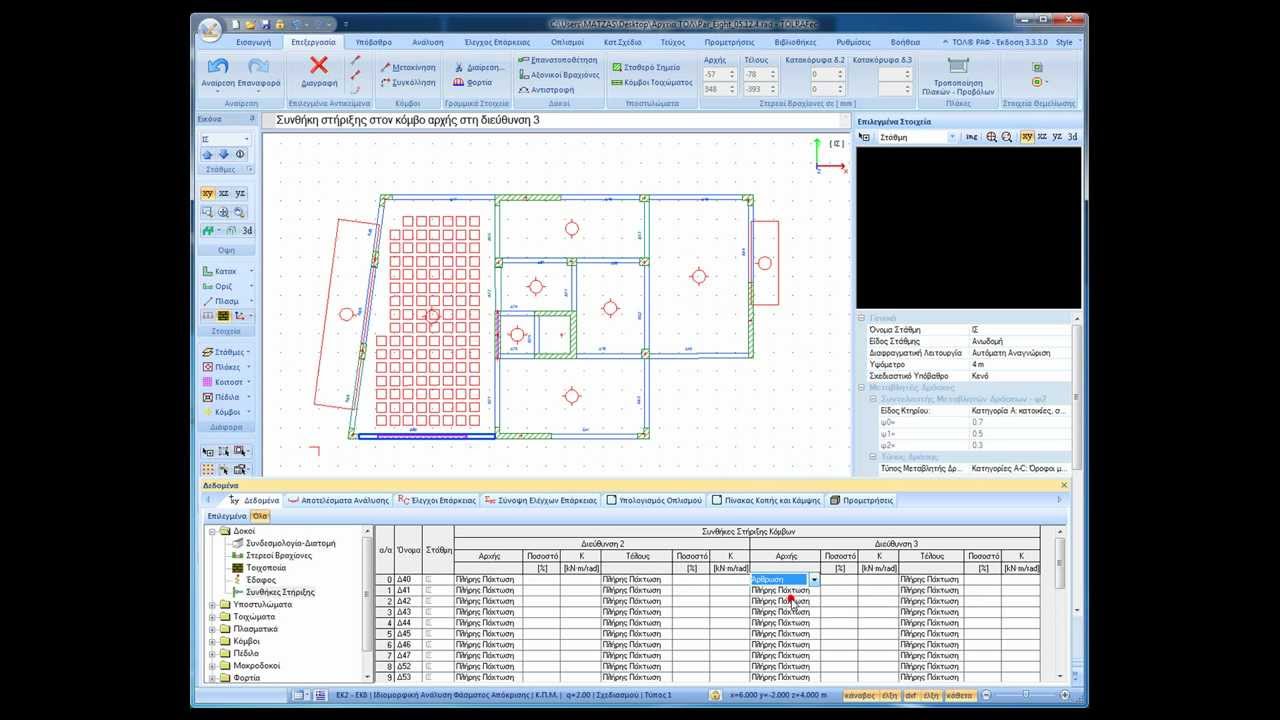Viewport: 1280px width, 720px height.
Task: Switch to Έλεγχοι Επάρκειας data tab
Action: (x=436, y=500)
